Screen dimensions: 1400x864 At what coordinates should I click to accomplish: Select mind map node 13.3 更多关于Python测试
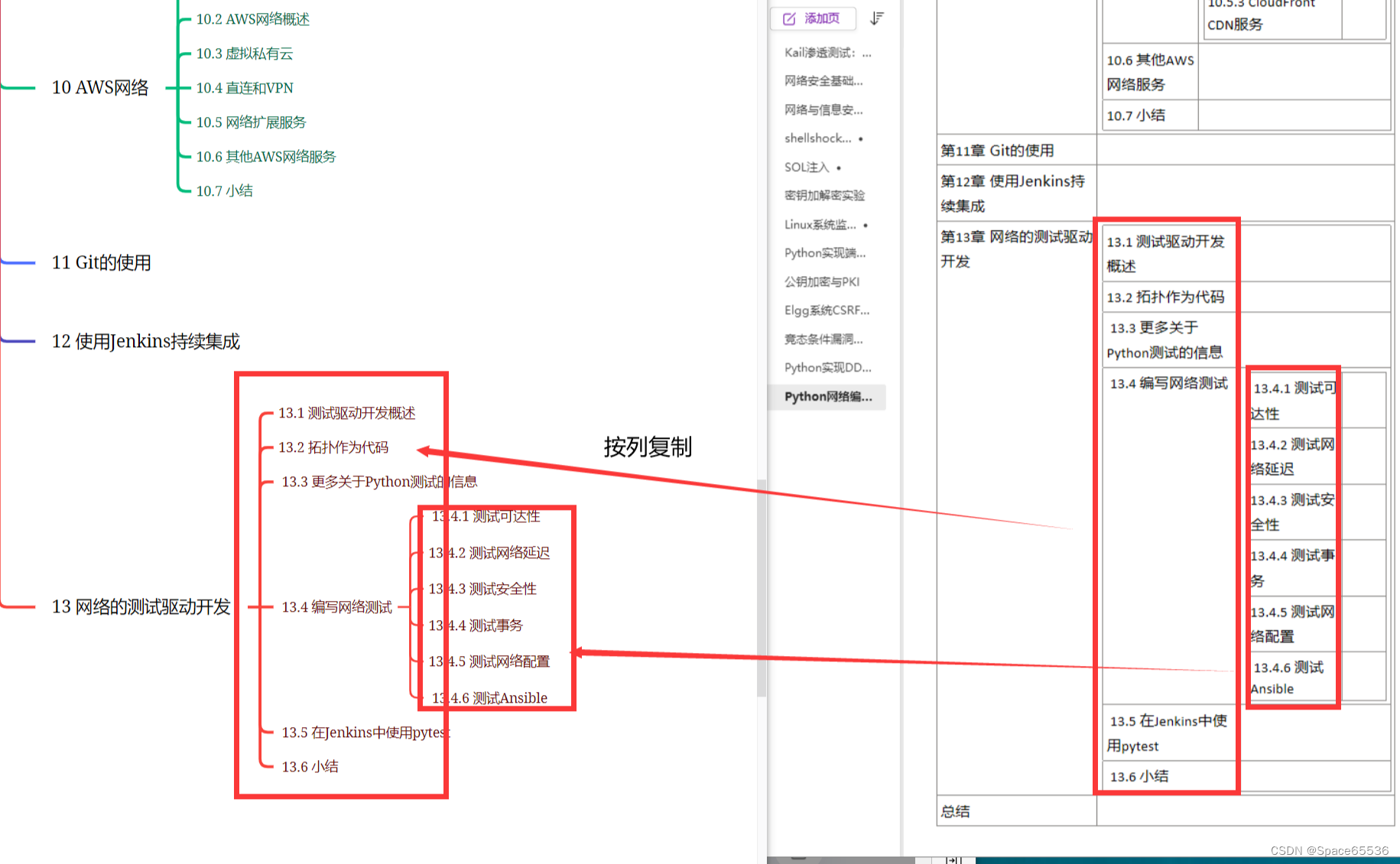coord(379,482)
